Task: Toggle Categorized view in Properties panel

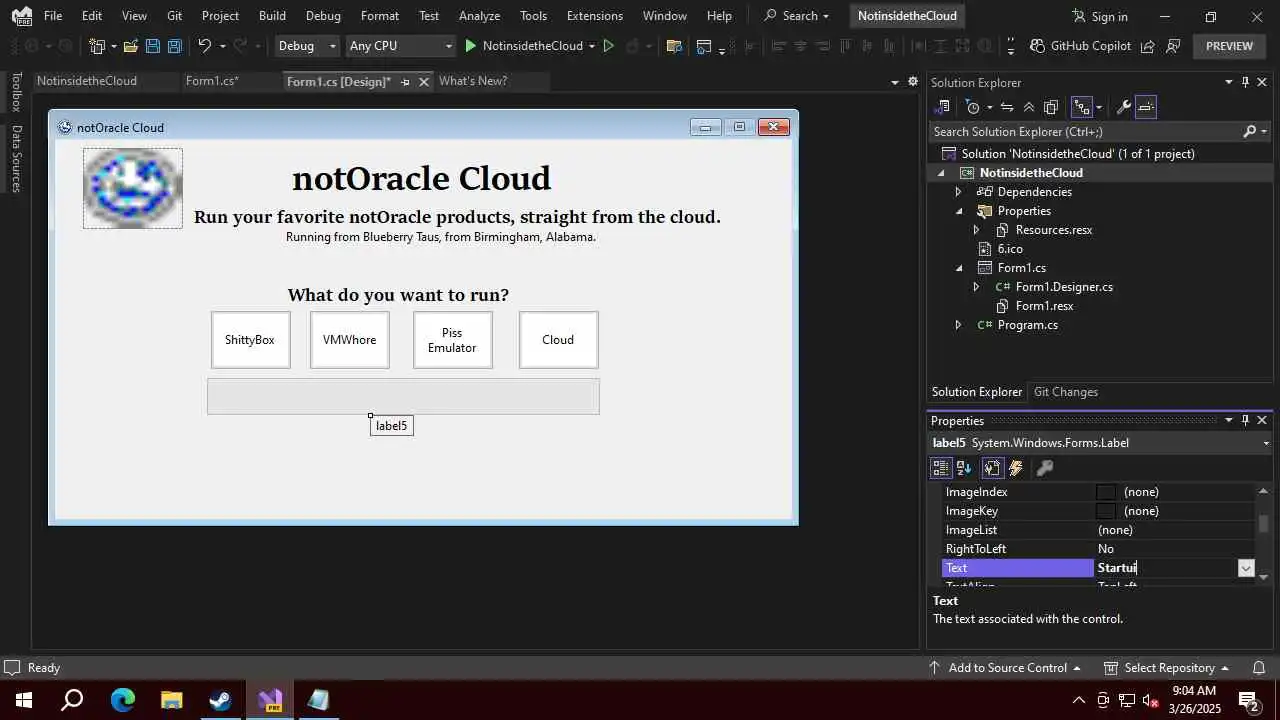Action: click(x=941, y=468)
